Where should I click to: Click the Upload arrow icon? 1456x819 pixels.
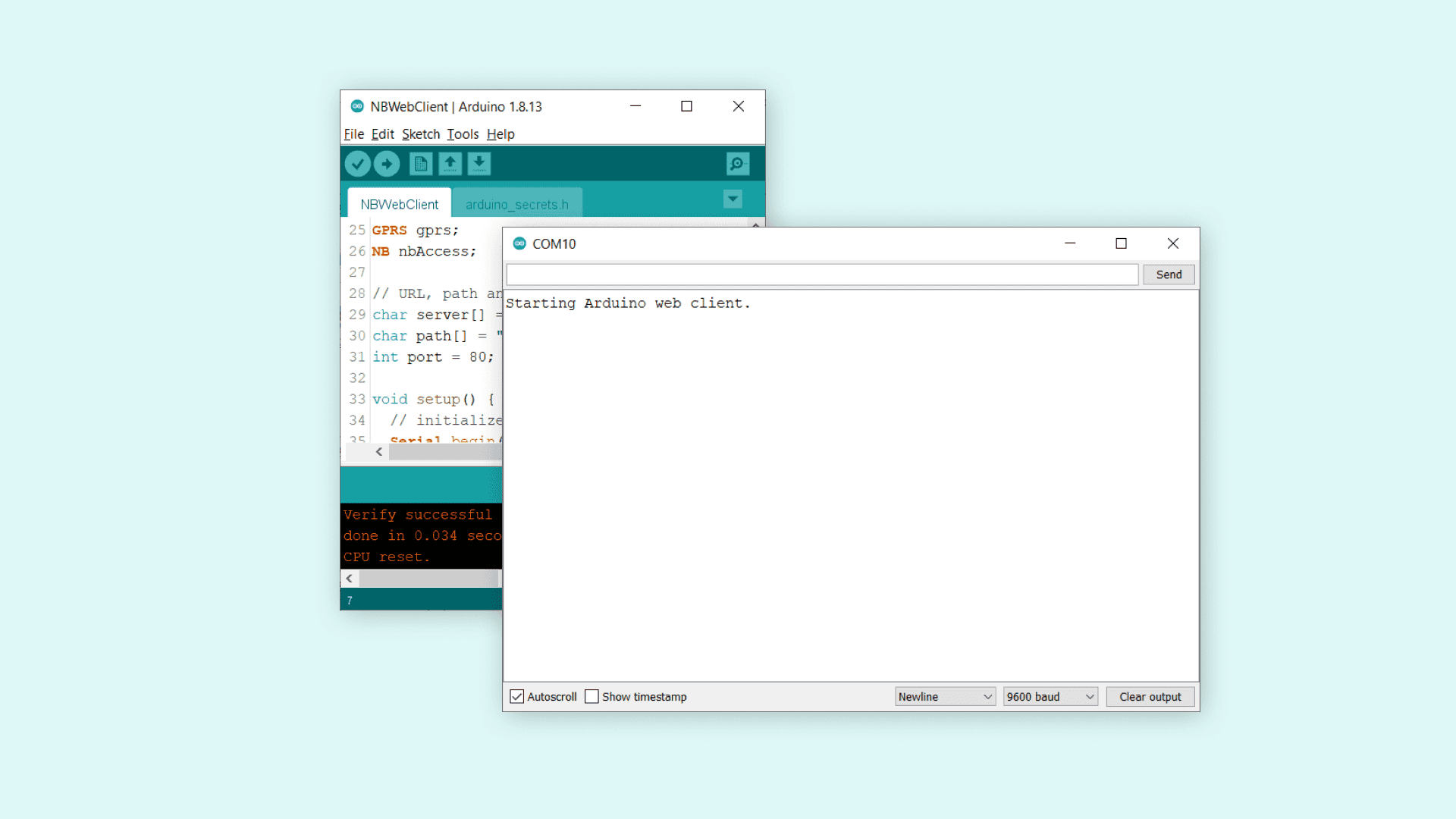[x=387, y=164]
